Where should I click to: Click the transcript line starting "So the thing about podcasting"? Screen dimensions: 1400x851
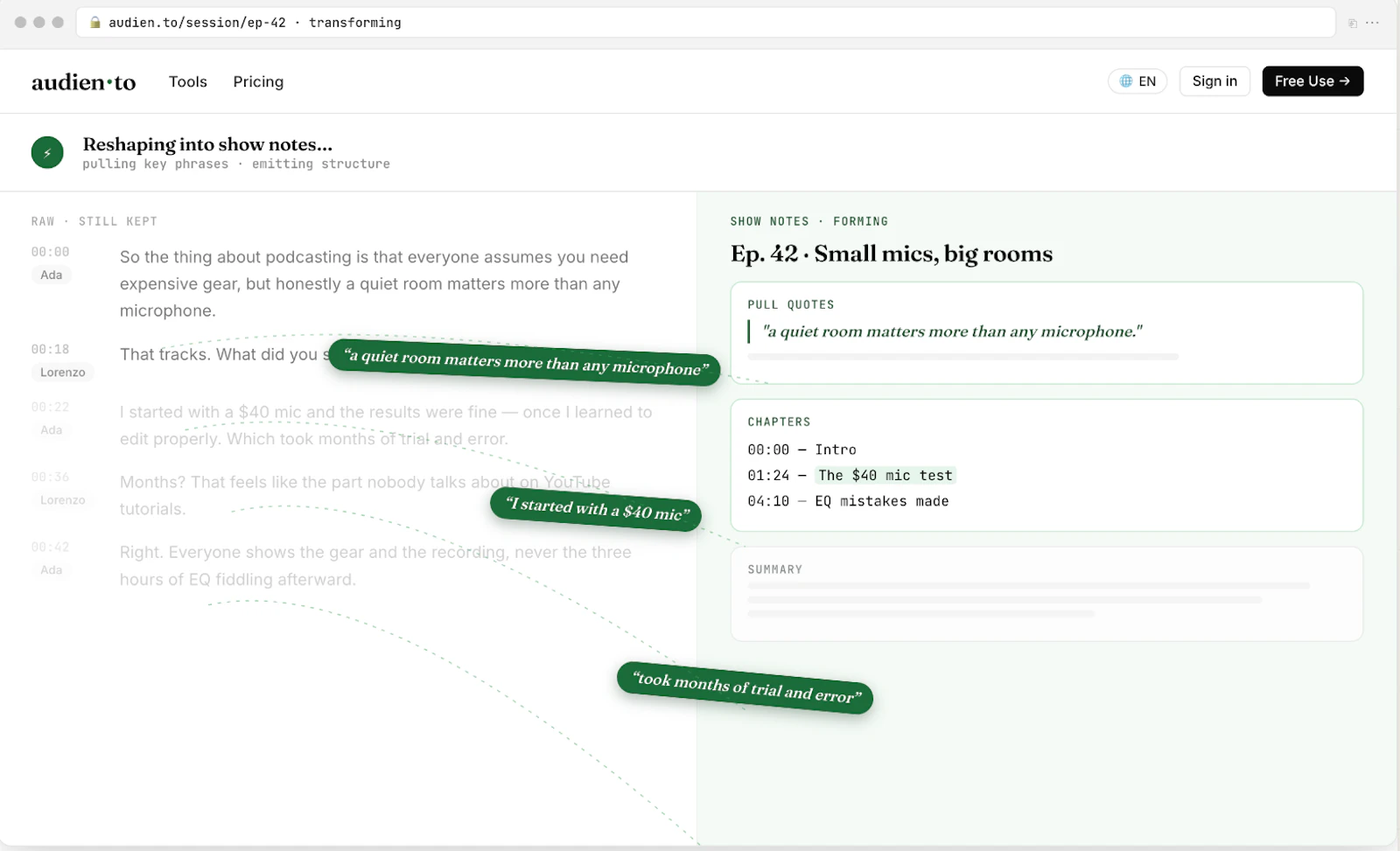click(374, 283)
